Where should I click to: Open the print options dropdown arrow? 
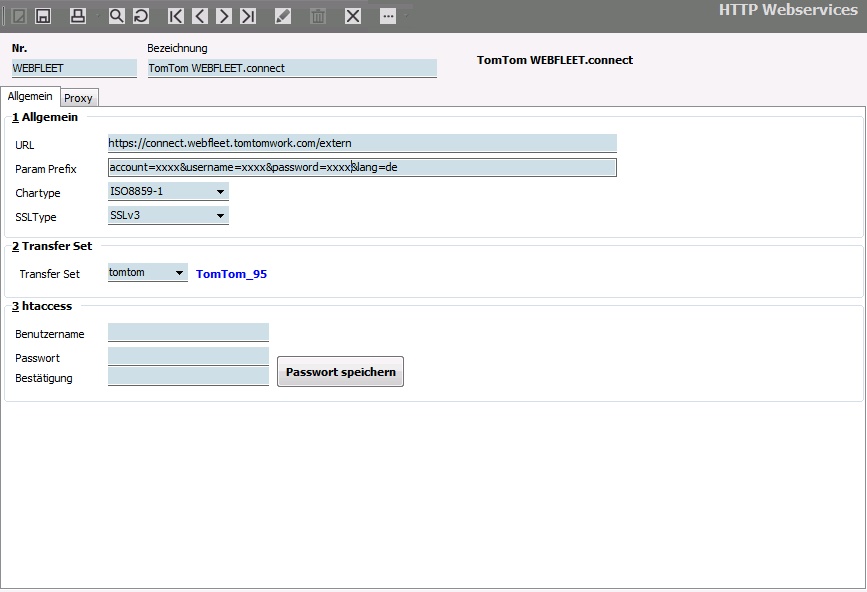click(x=97, y=16)
